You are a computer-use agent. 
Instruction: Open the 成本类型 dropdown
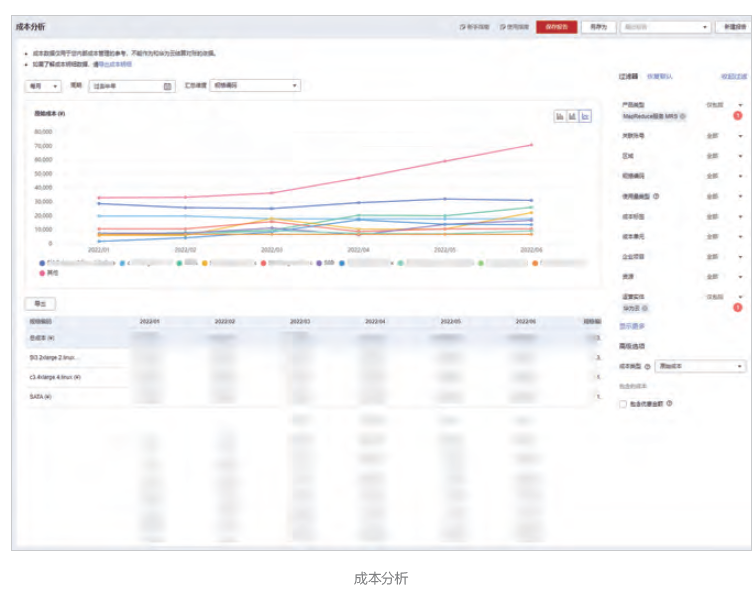700,367
